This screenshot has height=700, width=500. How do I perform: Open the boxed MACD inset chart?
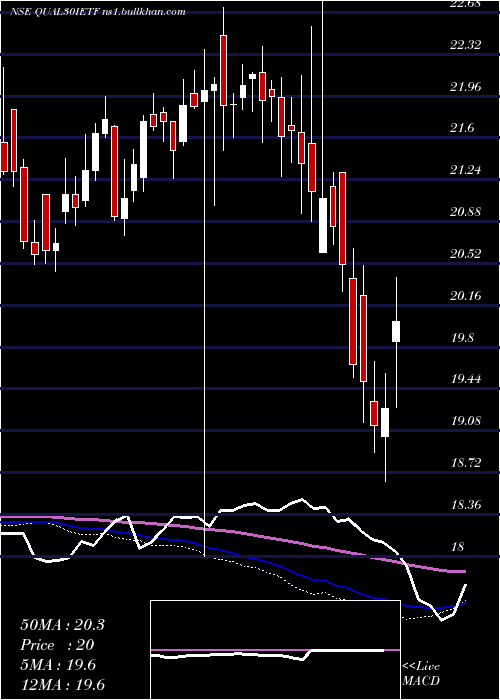(x=275, y=650)
